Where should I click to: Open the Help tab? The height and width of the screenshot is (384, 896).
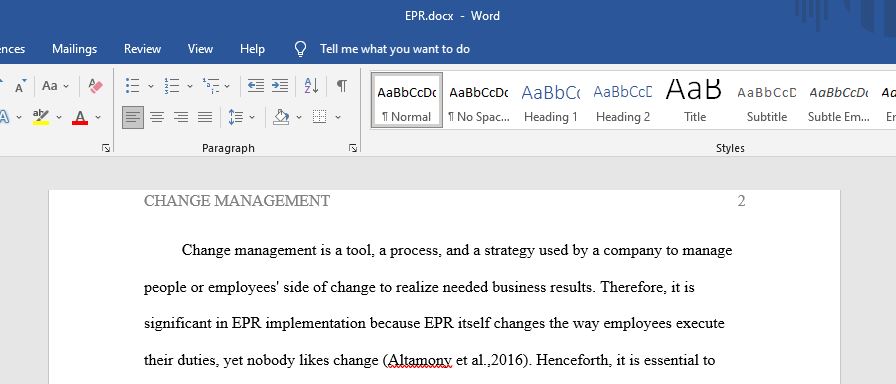pyautogui.click(x=252, y=49)
